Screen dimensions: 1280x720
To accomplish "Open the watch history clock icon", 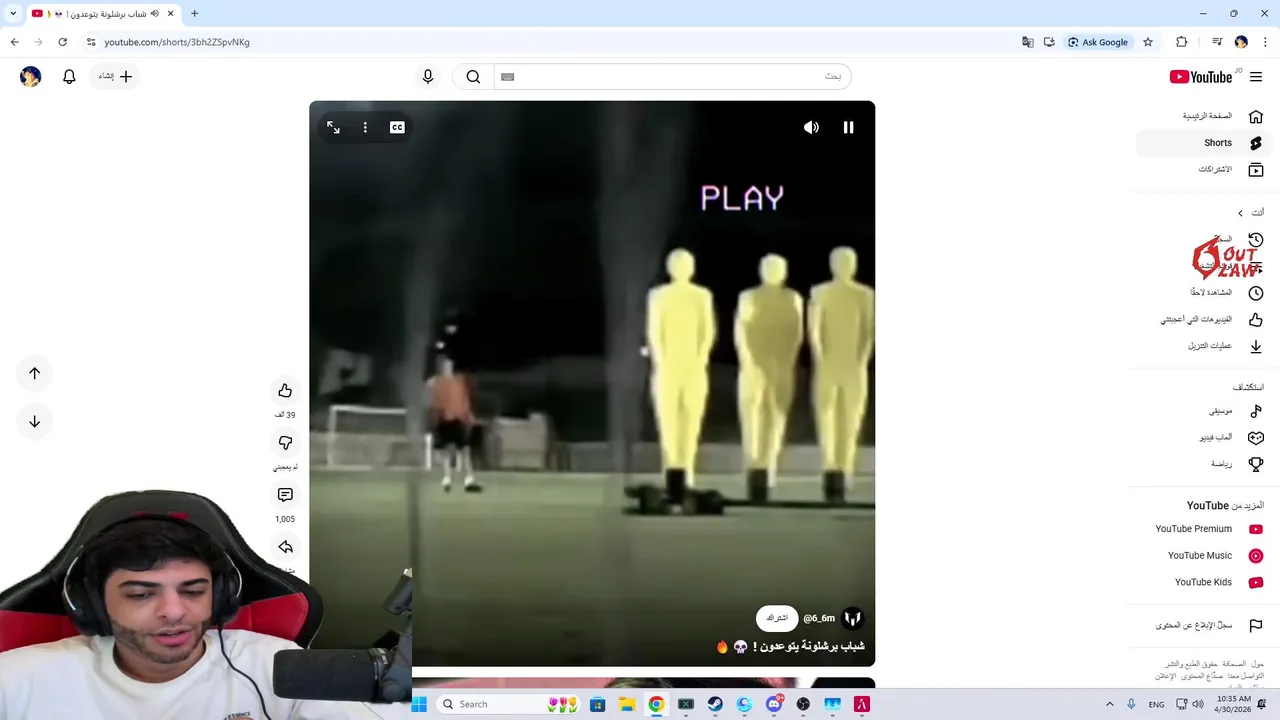I will click(1256, 240).
